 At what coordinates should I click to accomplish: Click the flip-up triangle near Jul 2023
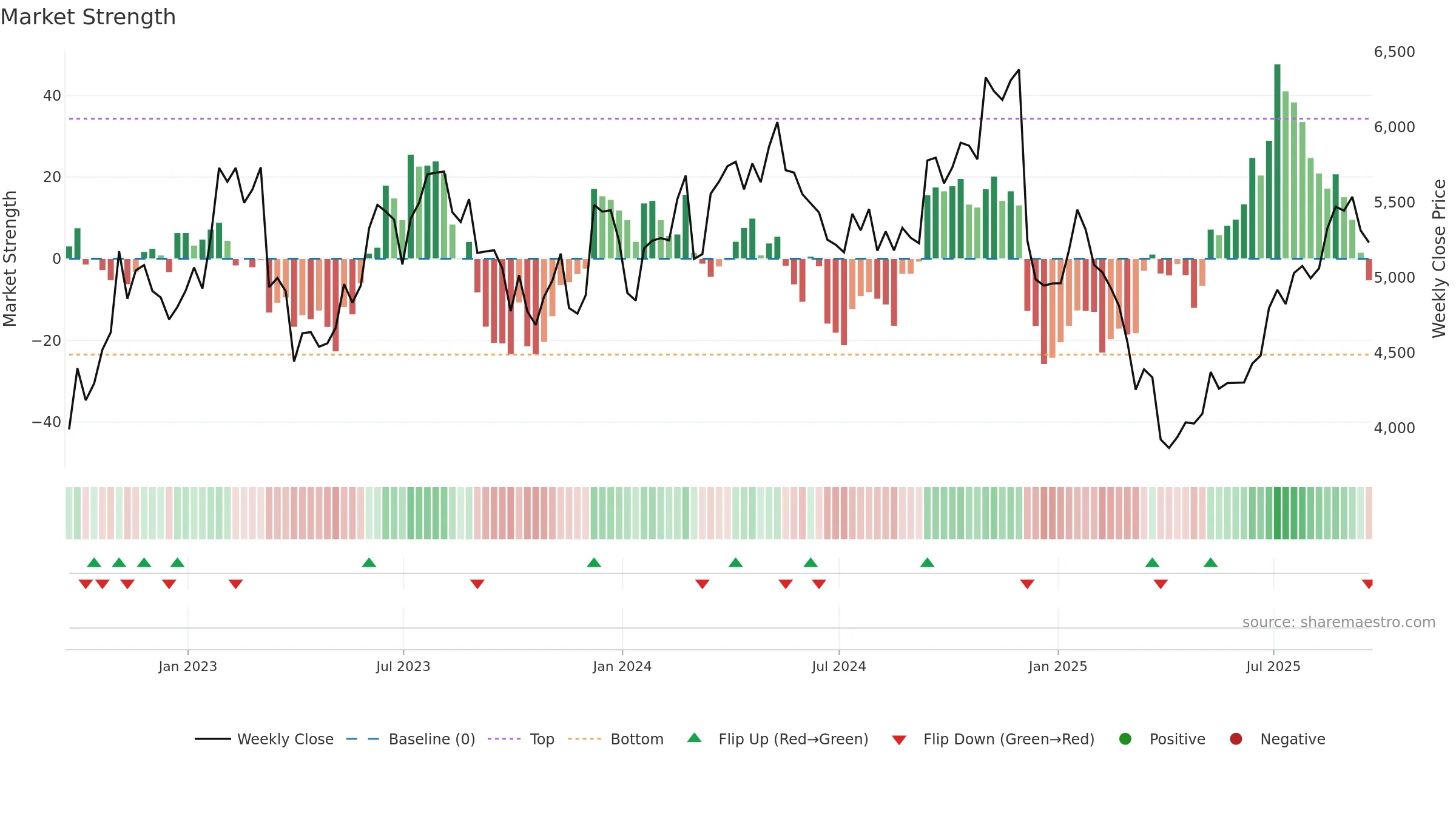pos(369,562)
